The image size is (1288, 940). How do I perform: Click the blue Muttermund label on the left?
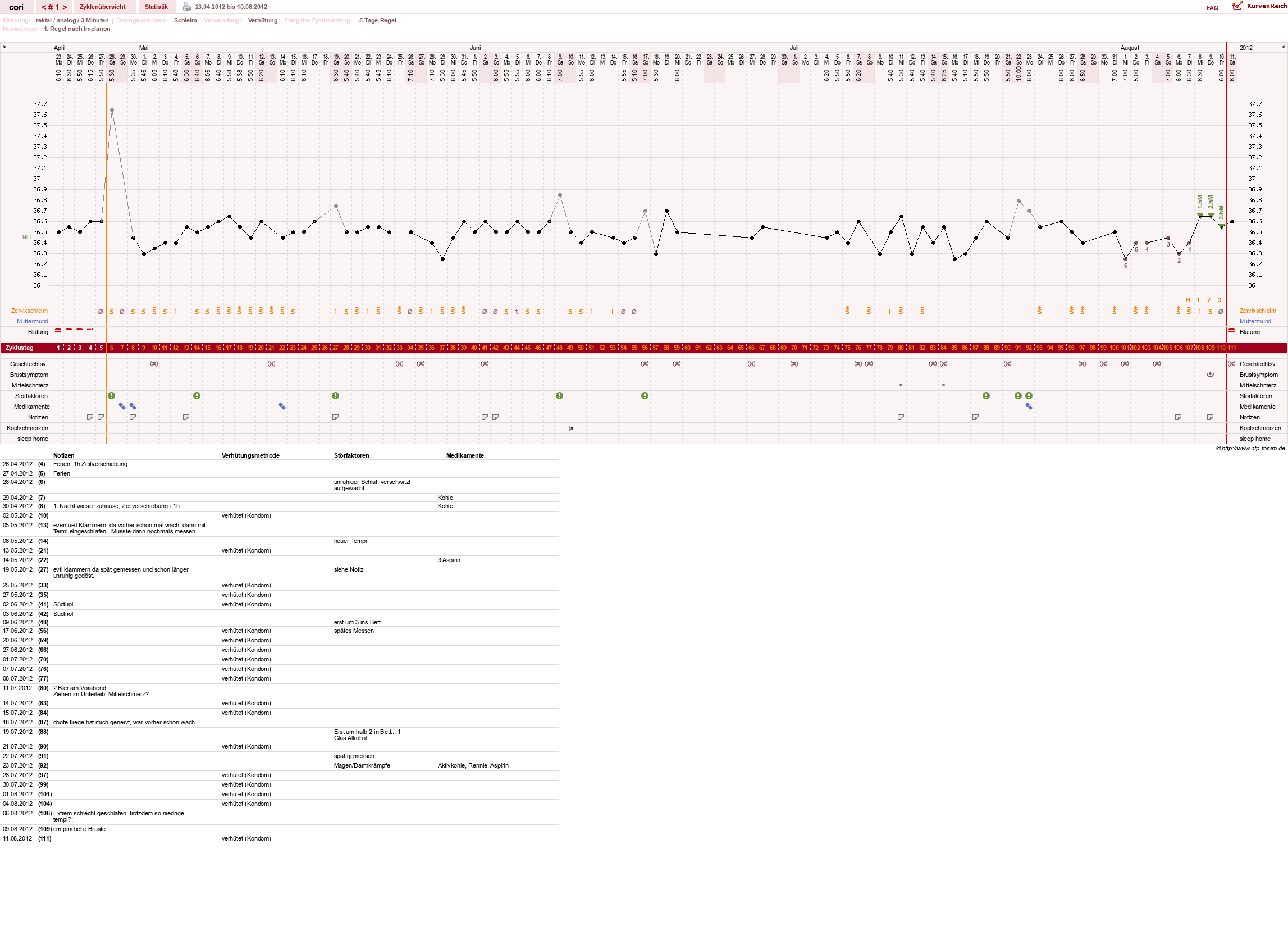pyautogui.click(x=33, y=322)
